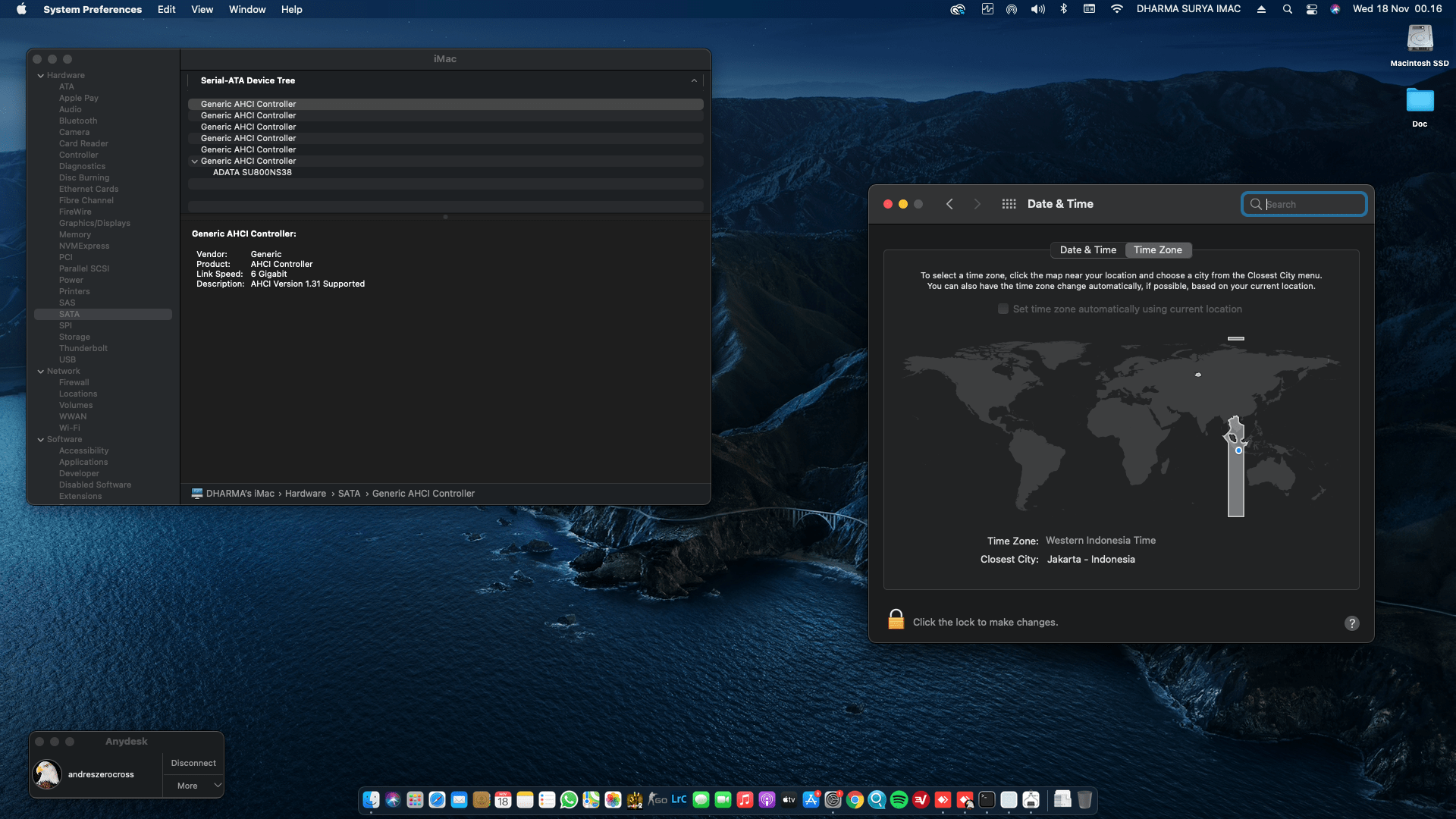Click the help question mark button
This screenshot has height=819, width=1456.
tap(1351, 623)
